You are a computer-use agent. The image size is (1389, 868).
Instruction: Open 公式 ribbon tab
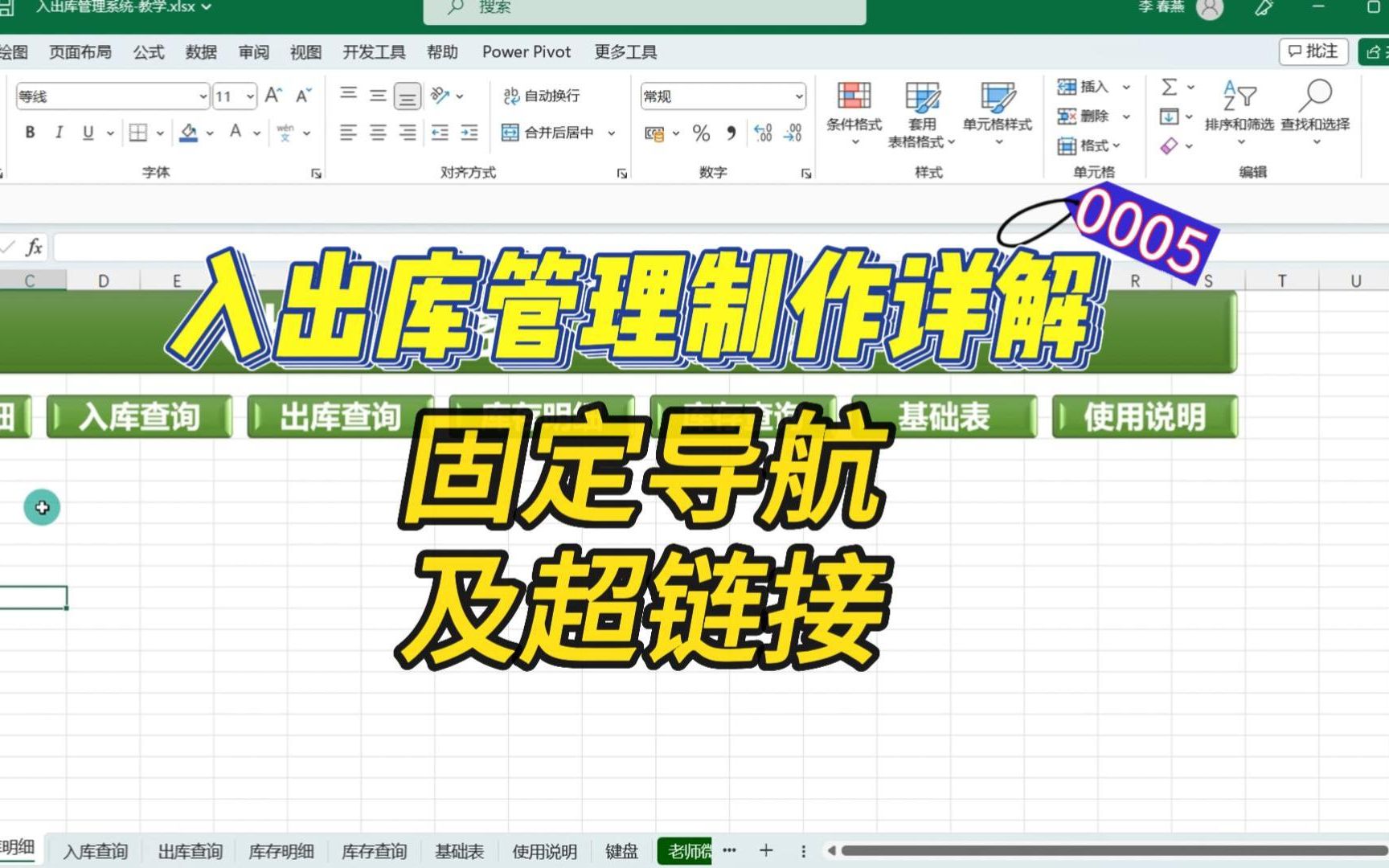point(149,52)
